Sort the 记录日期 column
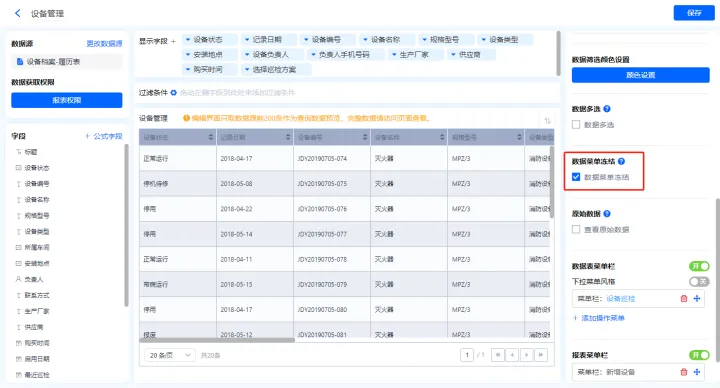This screenshot has width=720, height=388. 288,137
